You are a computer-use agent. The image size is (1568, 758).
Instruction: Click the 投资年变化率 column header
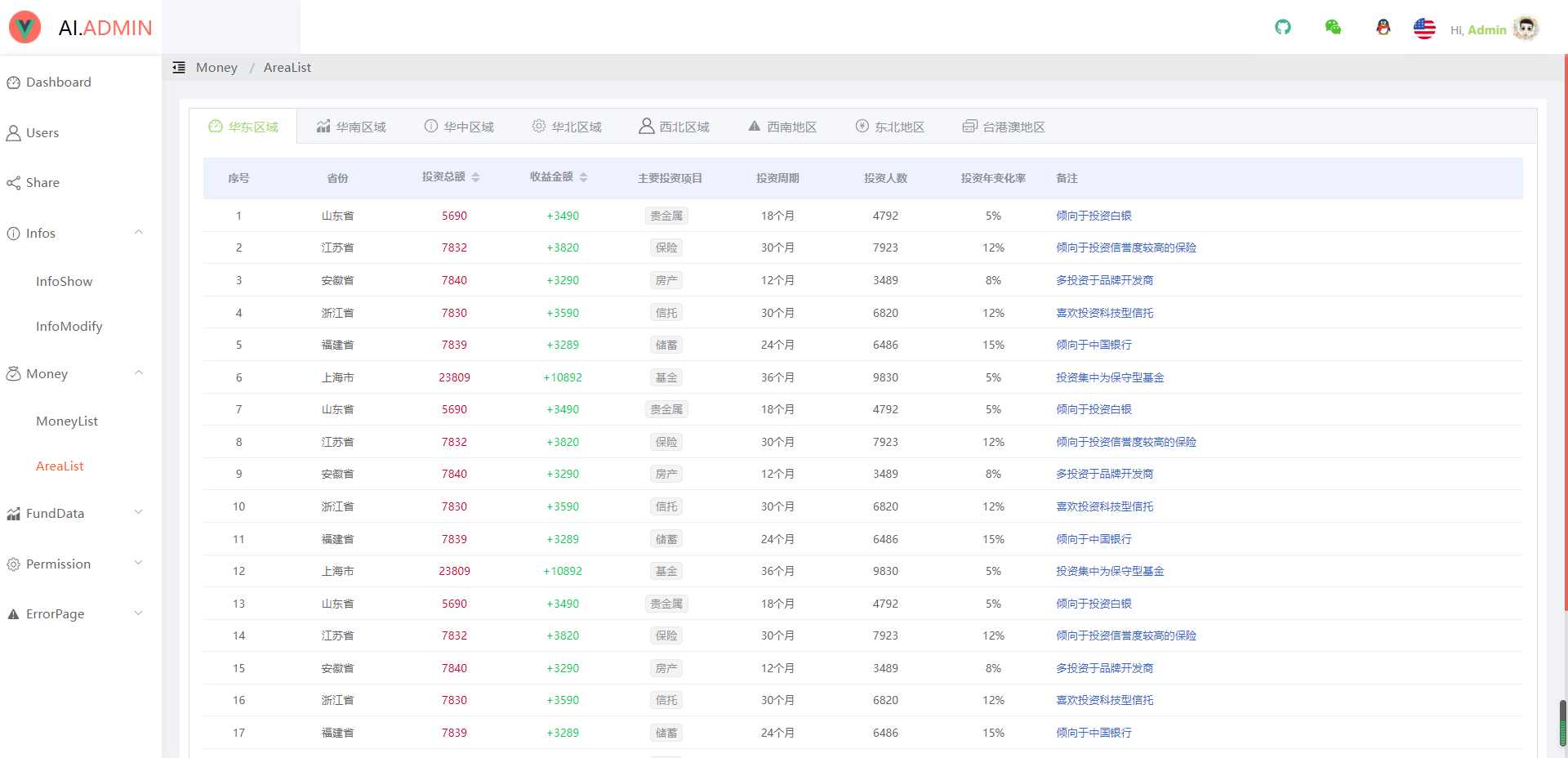click(993, 178)
